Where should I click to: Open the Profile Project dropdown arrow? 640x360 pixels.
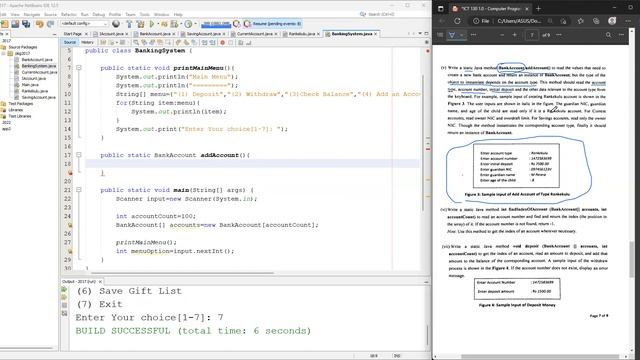click(195, 24)
